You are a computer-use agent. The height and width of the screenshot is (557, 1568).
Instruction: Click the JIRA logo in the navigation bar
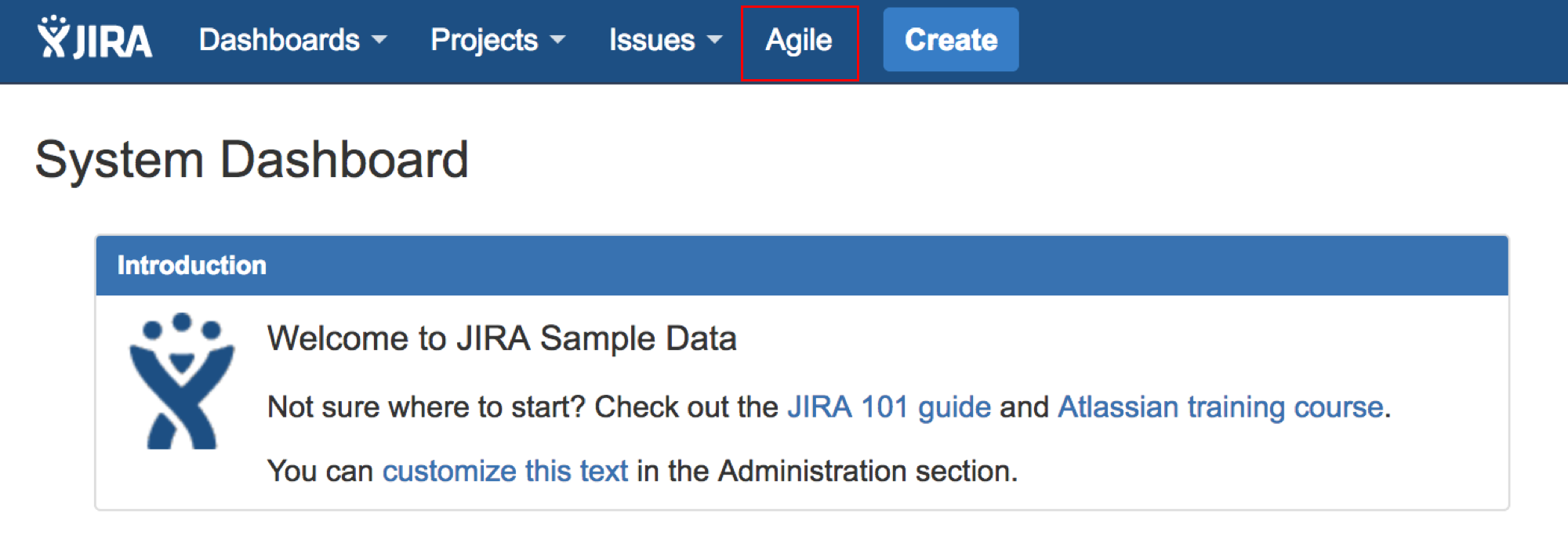click(95, 39)
